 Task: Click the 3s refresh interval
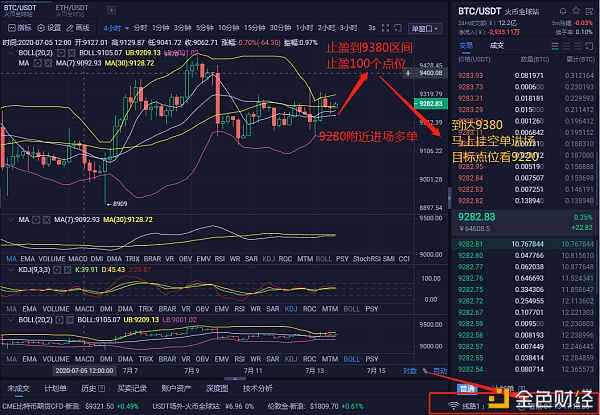click(x=372, y=28)
